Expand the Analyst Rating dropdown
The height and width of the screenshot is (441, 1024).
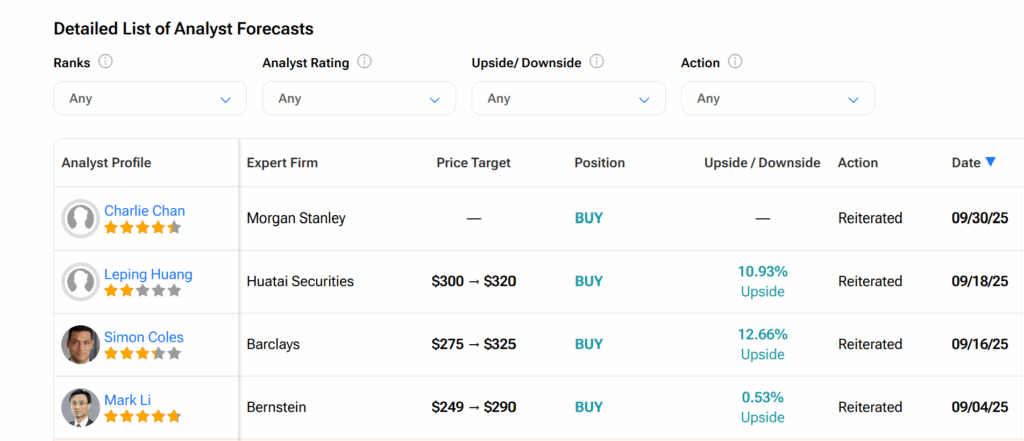click(x=359, y=99)
